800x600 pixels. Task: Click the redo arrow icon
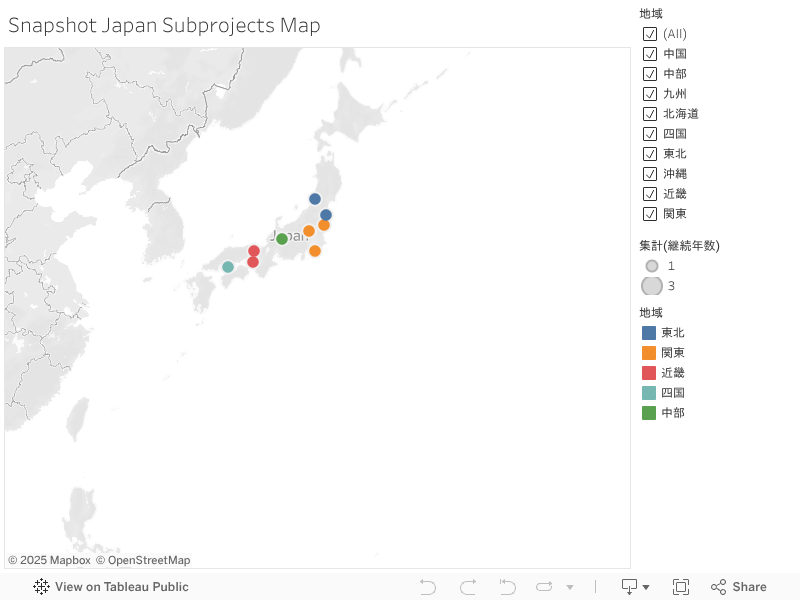point(468,587)
